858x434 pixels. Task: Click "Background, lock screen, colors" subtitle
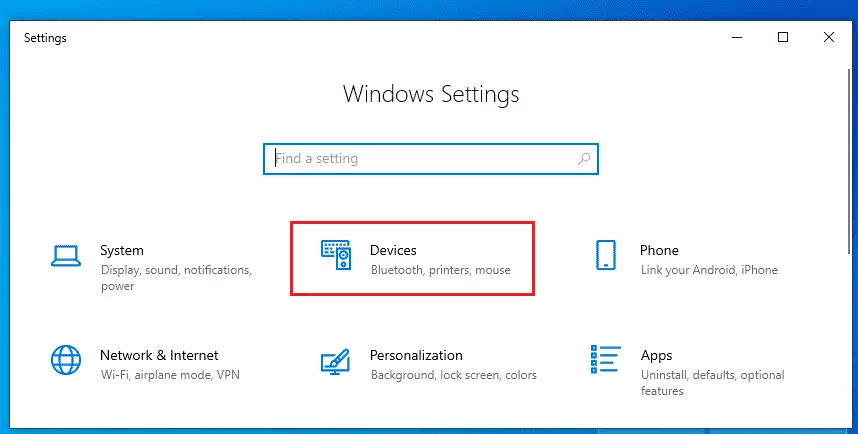click(454, 375)
